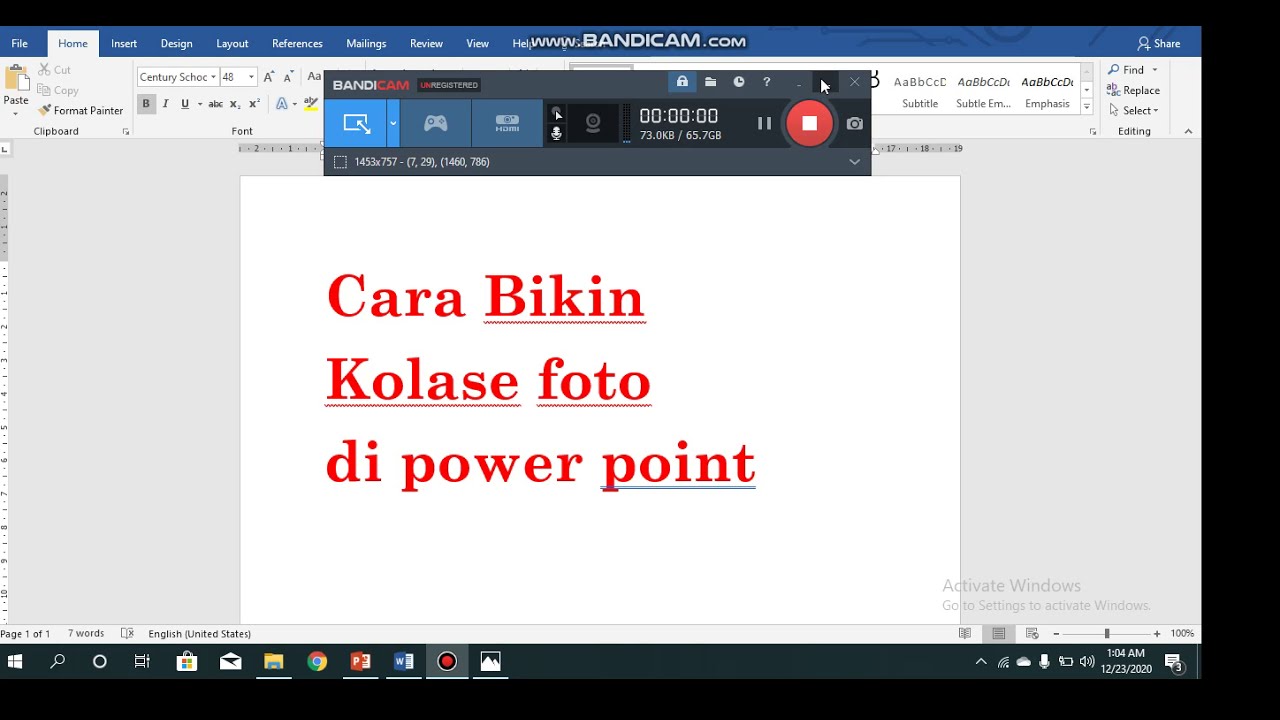Screen dimensions: 1280x720
Task: Open the Paste options dropdown arrow
Action: click(x=16, y=113)
